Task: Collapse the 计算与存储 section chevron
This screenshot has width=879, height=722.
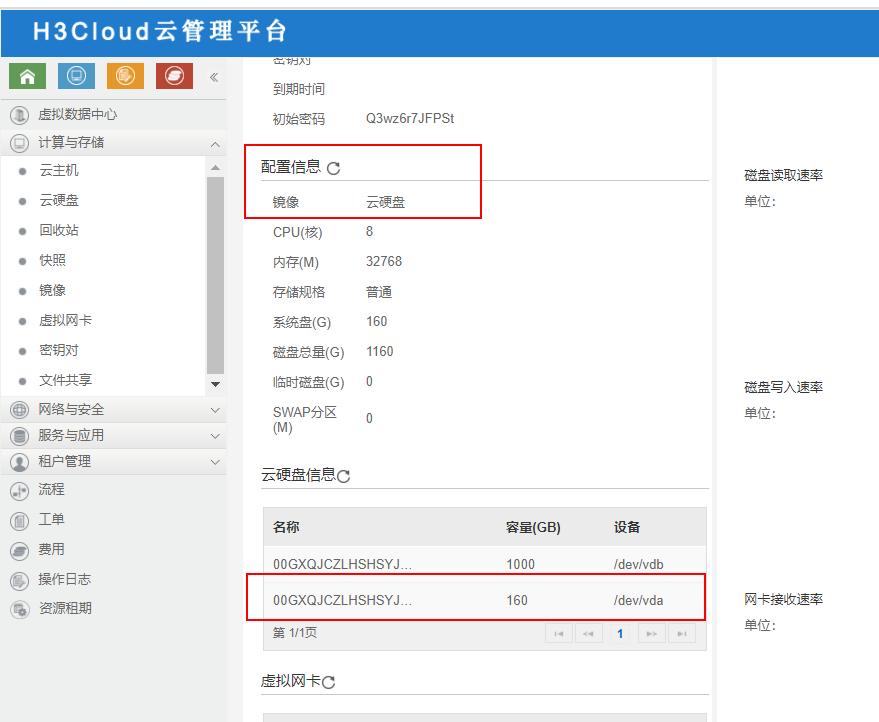Action: coord(215,144)
